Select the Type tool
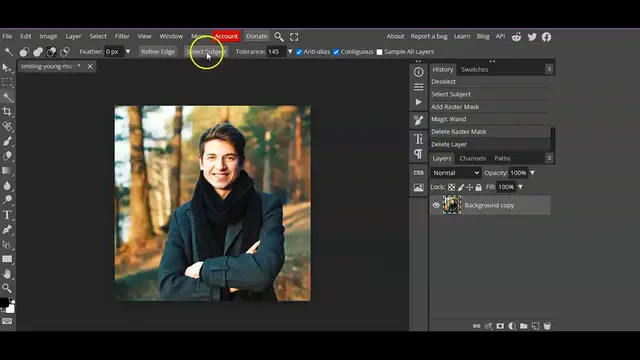 coord(7,215)
